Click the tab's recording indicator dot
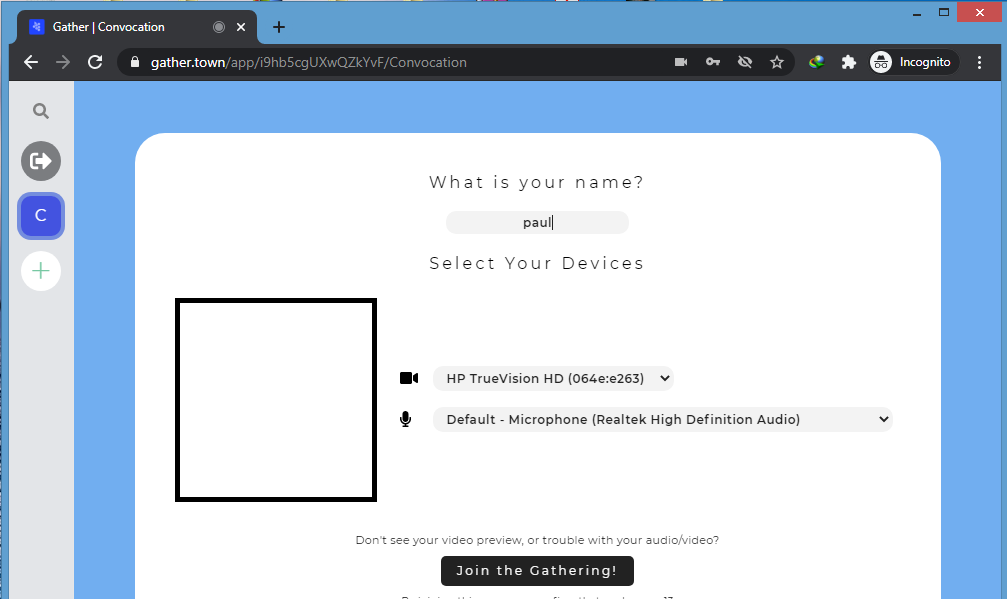The width and height of the screenshot is (1007, 599). click(x=219, y=27)
